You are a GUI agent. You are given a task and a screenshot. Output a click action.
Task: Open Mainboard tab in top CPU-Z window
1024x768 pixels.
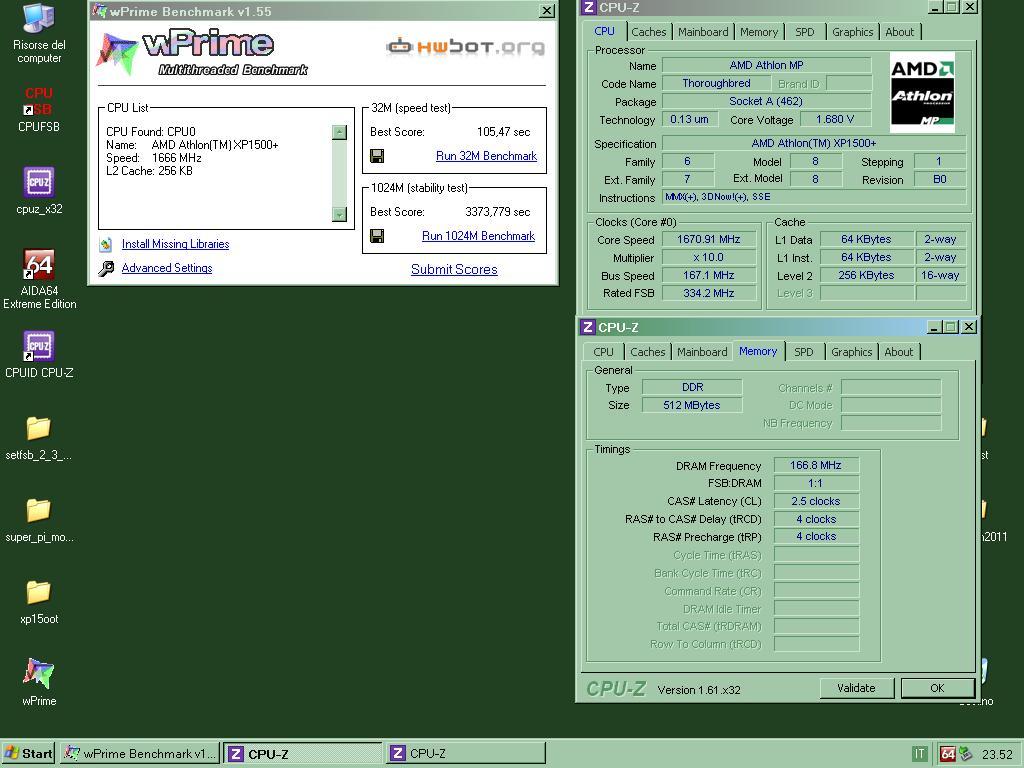pos(703,32)
